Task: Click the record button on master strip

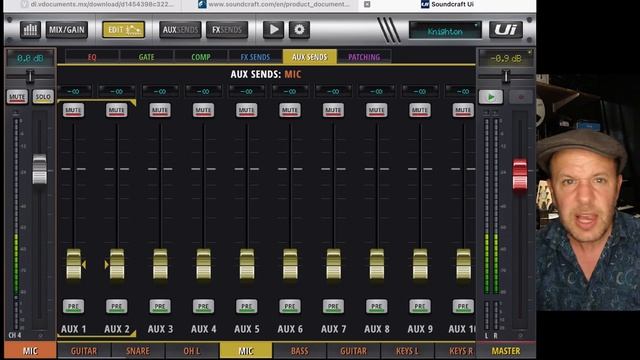Action: 521,97
